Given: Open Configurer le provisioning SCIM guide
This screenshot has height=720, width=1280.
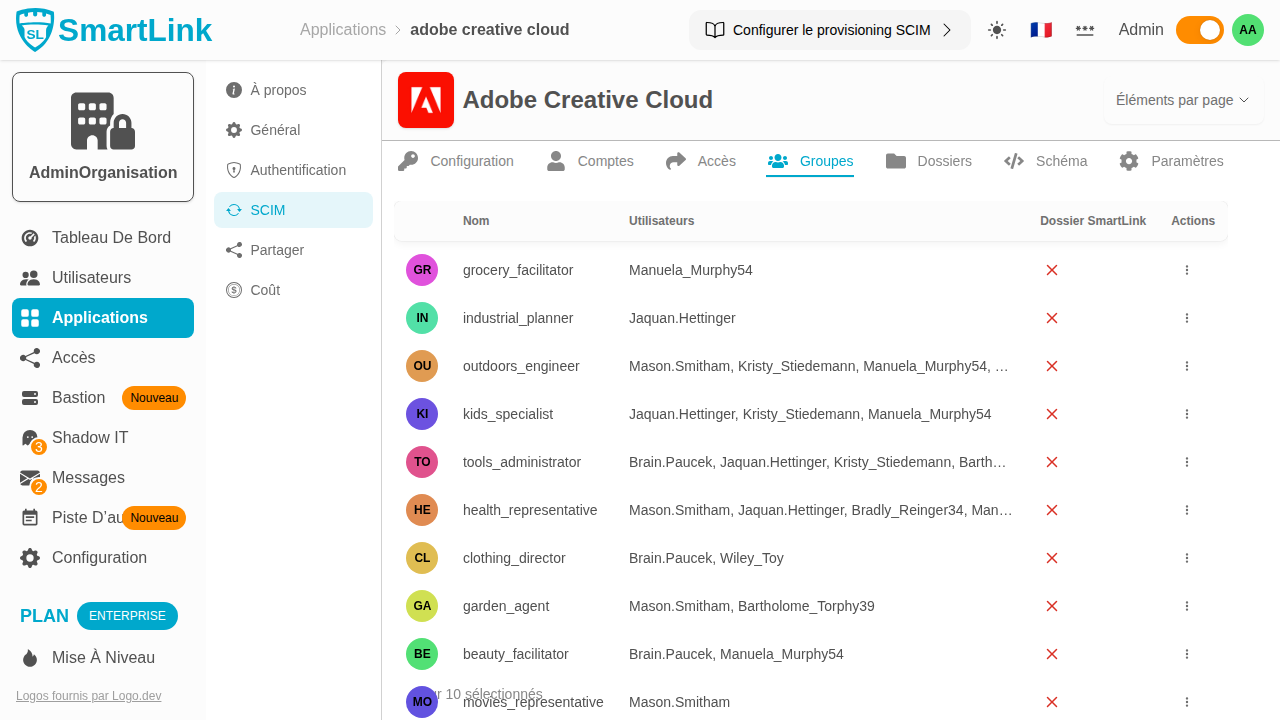Looking at the screenshot, I should [x=829, y=30].
